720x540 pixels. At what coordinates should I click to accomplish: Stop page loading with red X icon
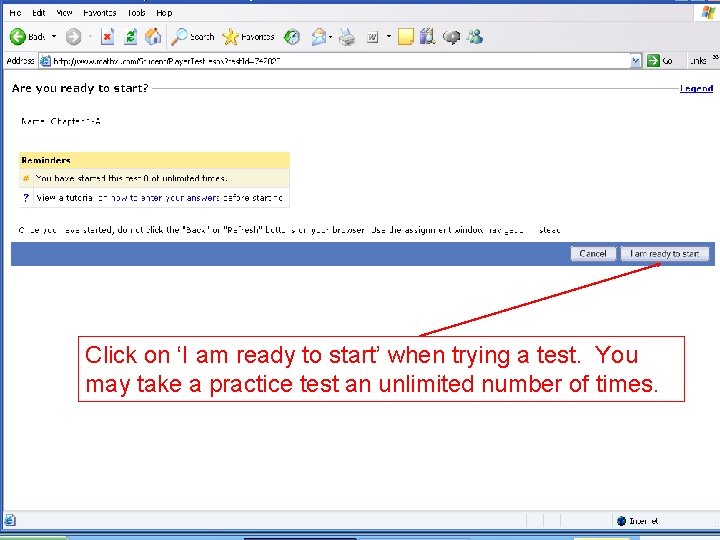107,37
